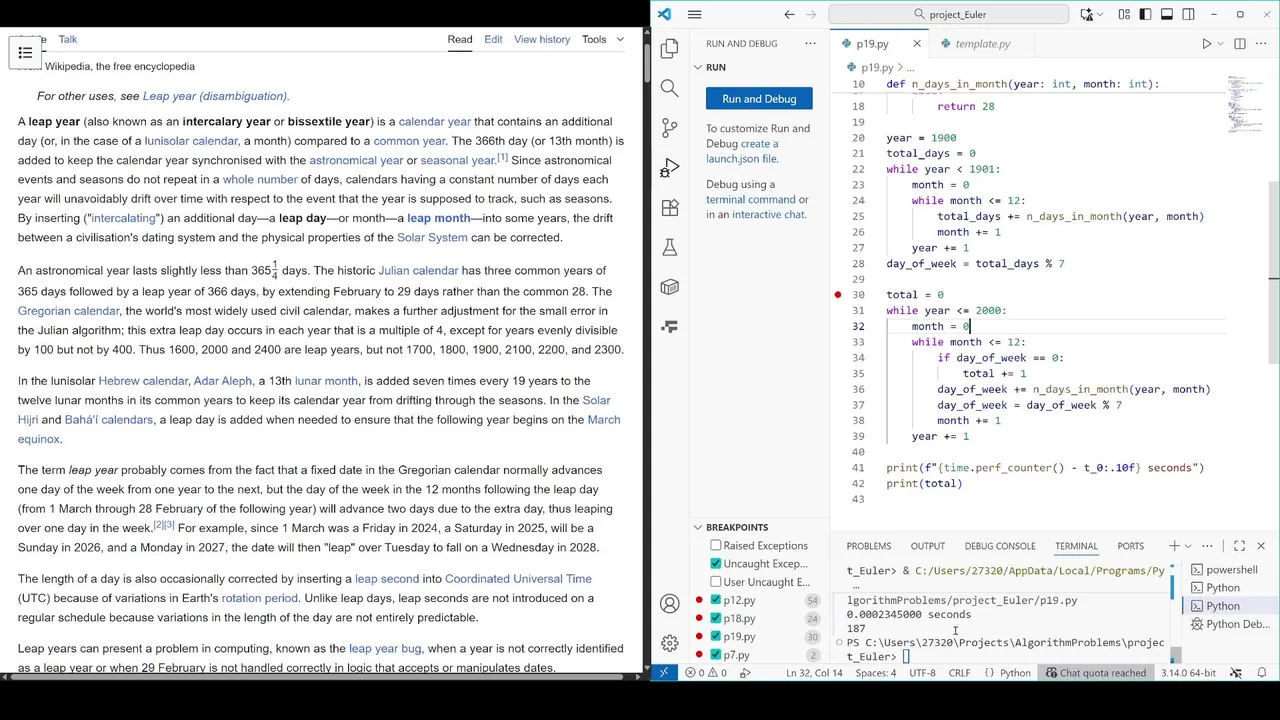Open the Wikipedia Tools dropdown
The height and width of the screenshot is (720, 1280).
603,39
